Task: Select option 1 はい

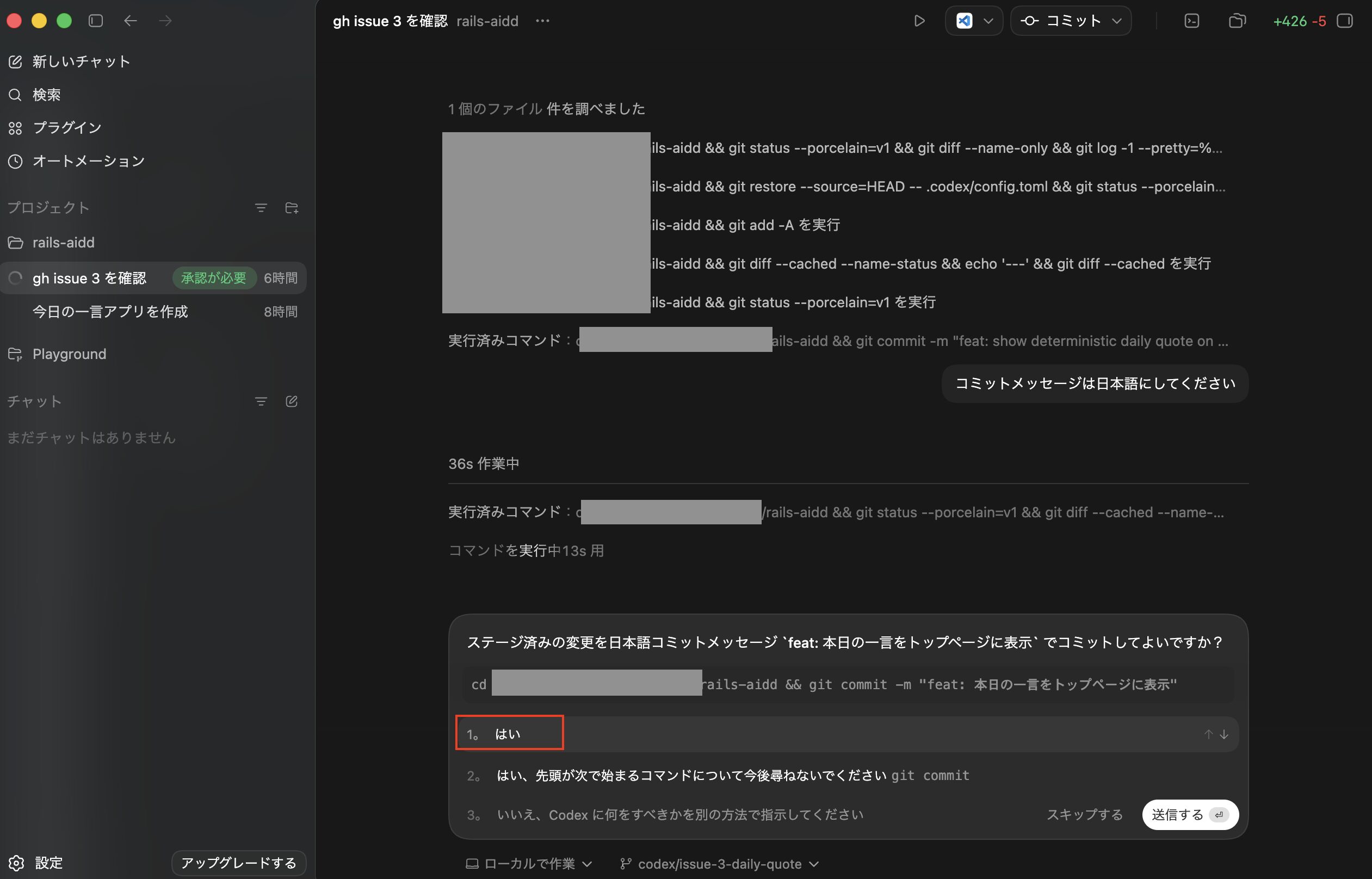Action: pos(509,733)
